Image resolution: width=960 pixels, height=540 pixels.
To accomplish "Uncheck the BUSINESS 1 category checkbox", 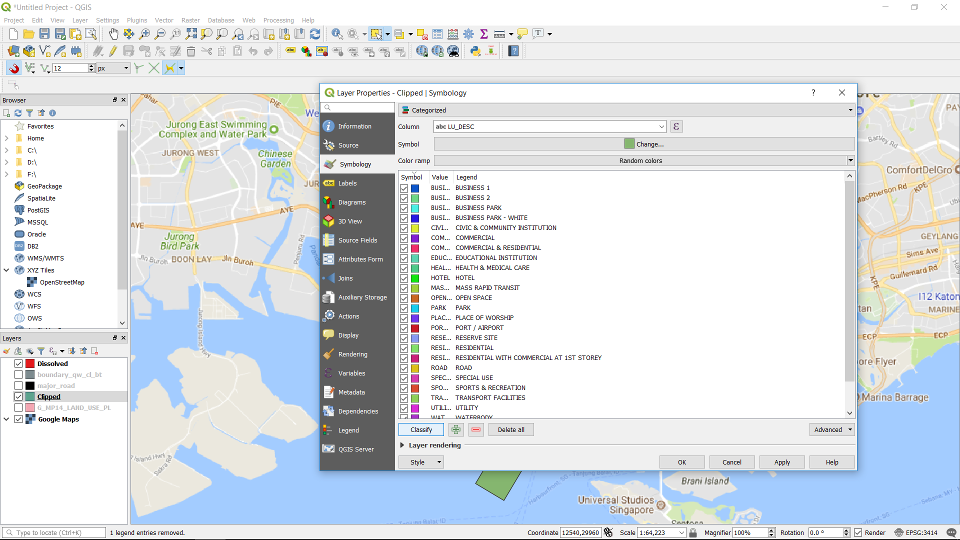I will coord(404,188).
